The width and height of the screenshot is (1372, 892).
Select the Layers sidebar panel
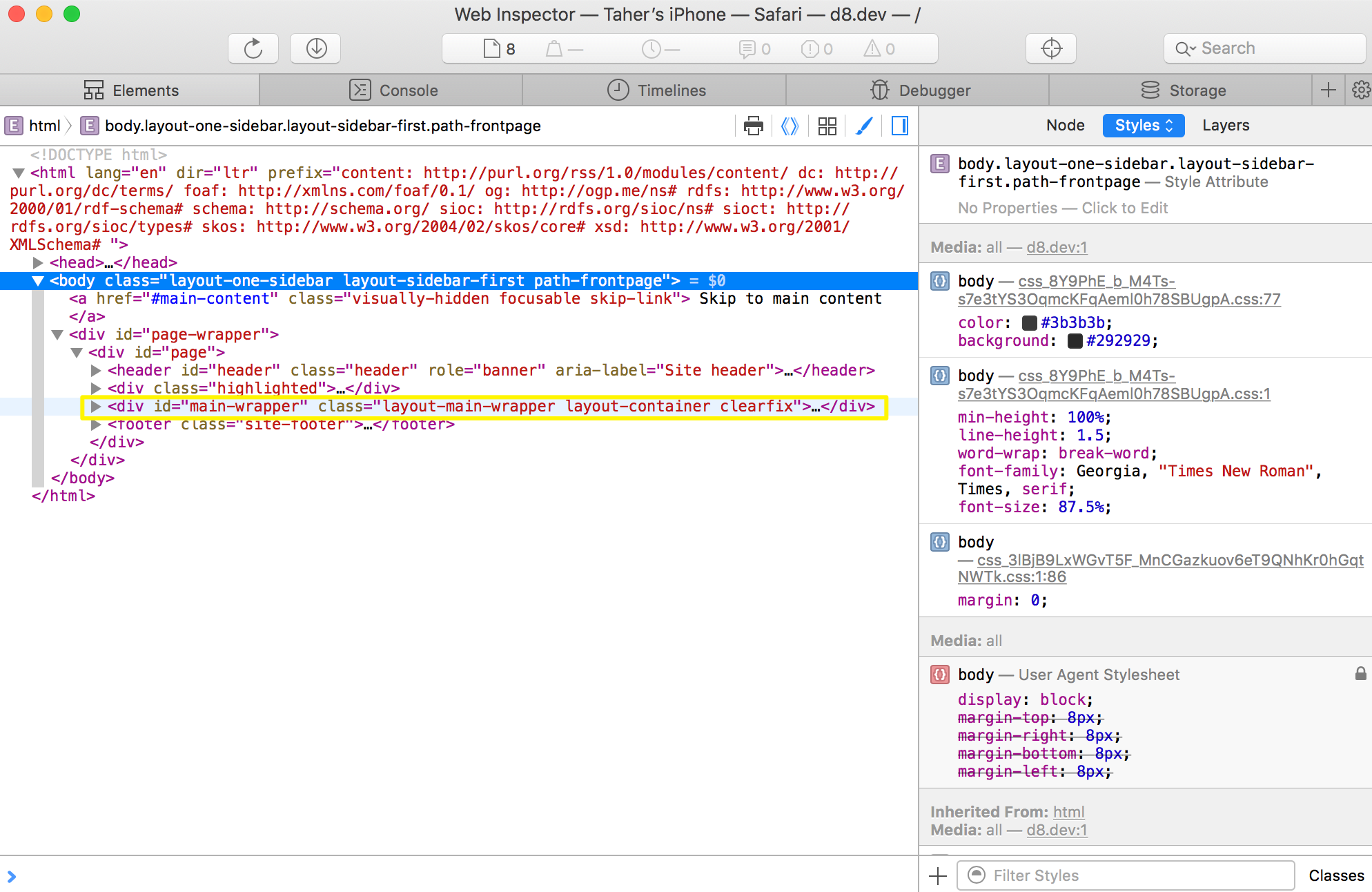(x=1226, y=126)
